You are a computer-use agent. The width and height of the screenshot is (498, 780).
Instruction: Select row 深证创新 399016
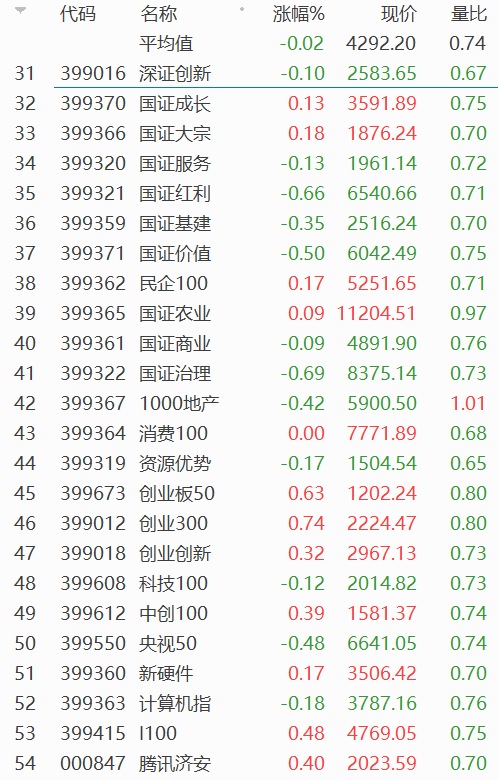point(249,73)
